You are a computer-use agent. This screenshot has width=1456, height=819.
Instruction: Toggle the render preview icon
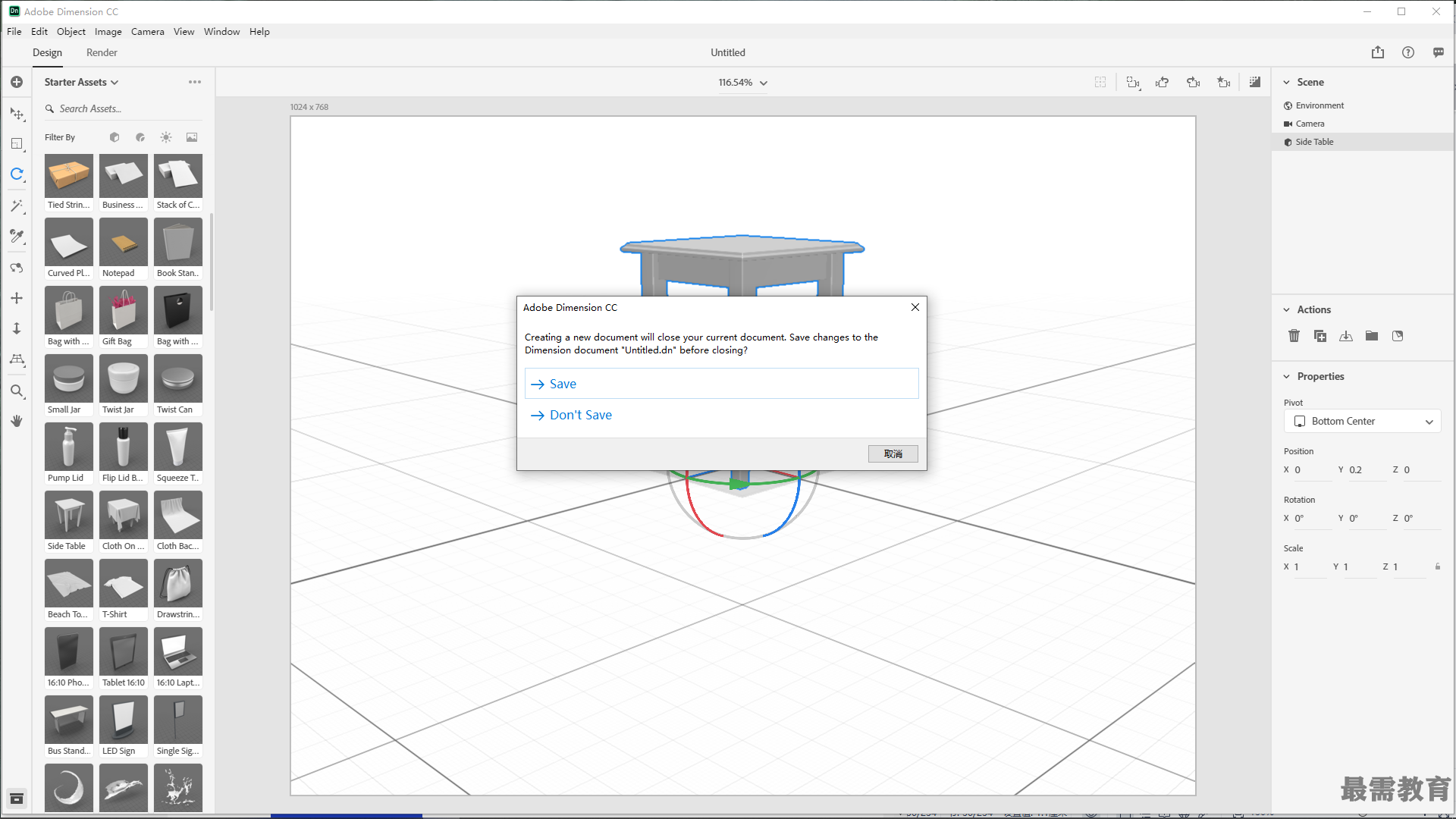[1255, 82]
